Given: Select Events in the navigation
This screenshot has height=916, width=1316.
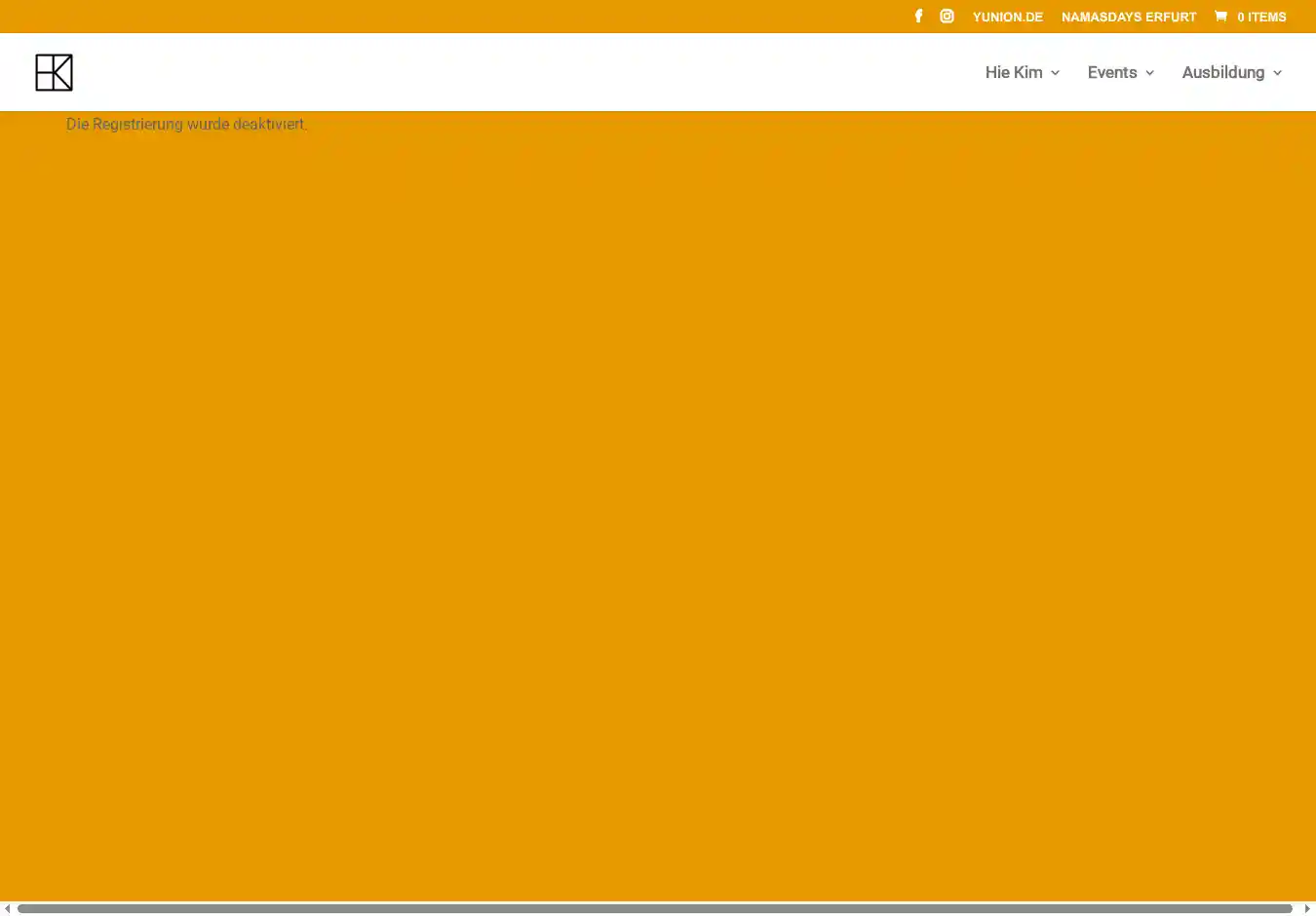Looking at the screenshot, I should pyautogui.click(x=1111, y=72).
